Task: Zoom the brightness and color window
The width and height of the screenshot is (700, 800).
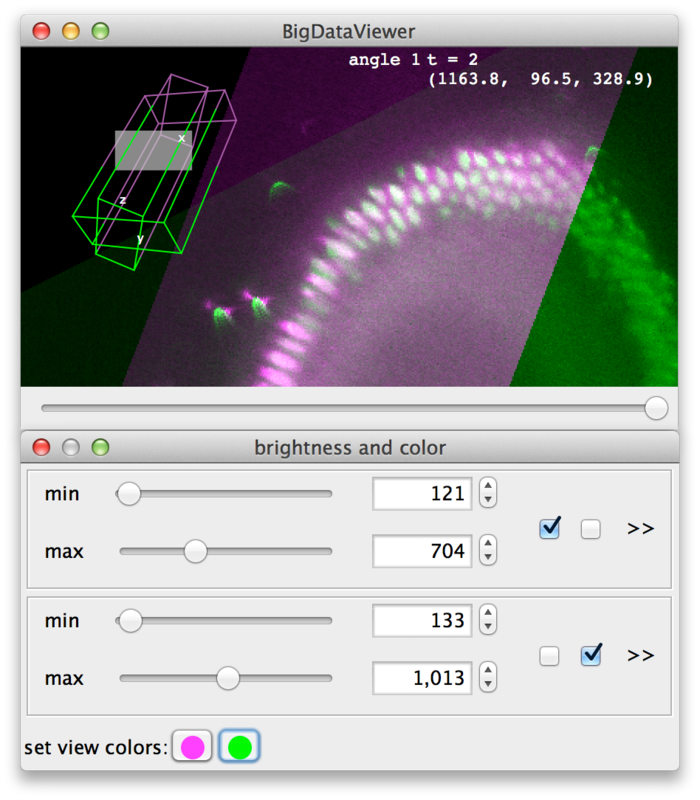Action: (x=101, y=447)
